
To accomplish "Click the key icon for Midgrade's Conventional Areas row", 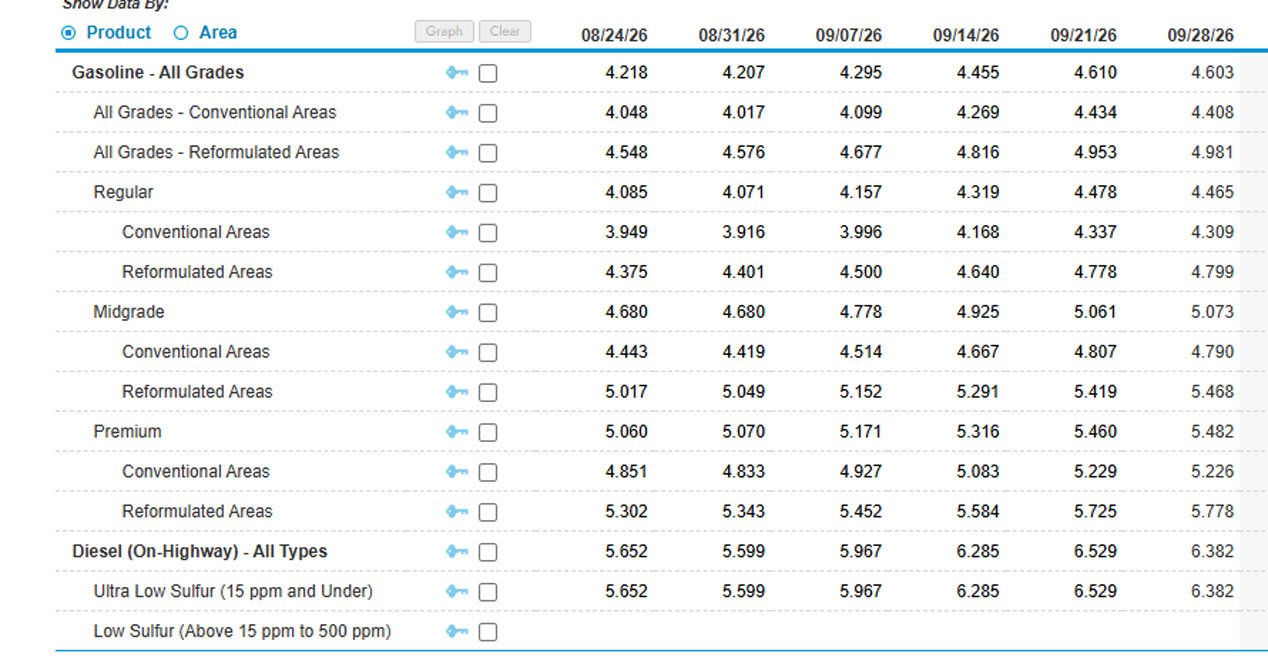I will (457, 352).
